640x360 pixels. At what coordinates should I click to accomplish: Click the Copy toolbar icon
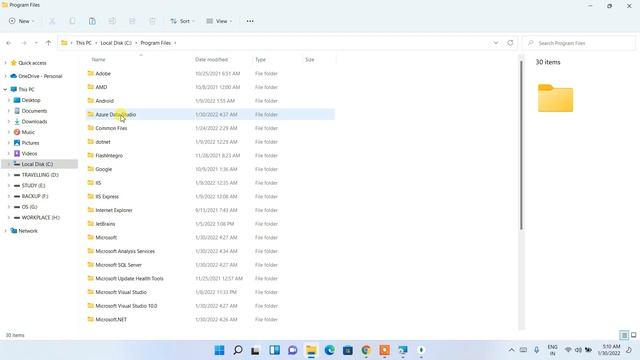(x=72, y=21)
